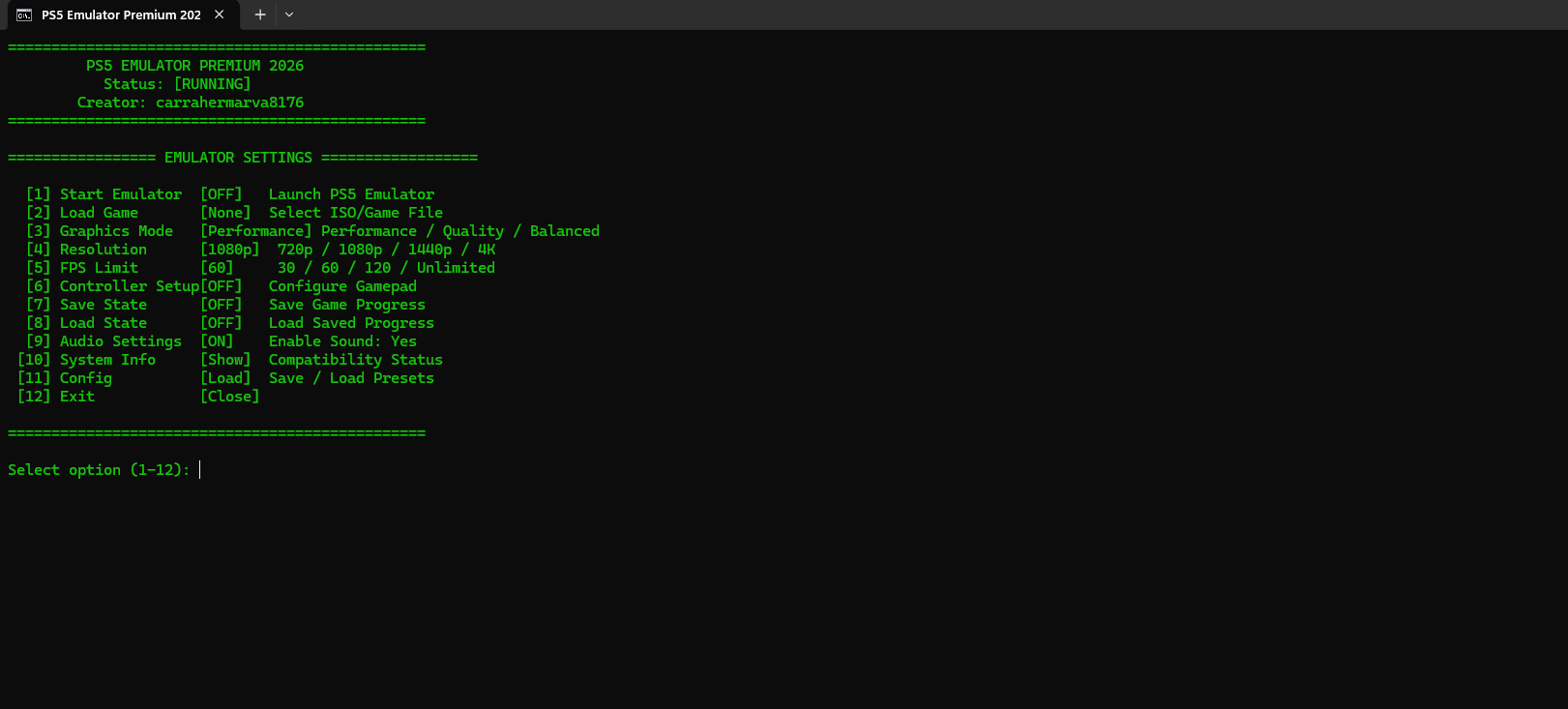Click the '30 / 60 / 120 / Unlimited' text
This screenshot has width=1568, height=709.
point(387,268)
